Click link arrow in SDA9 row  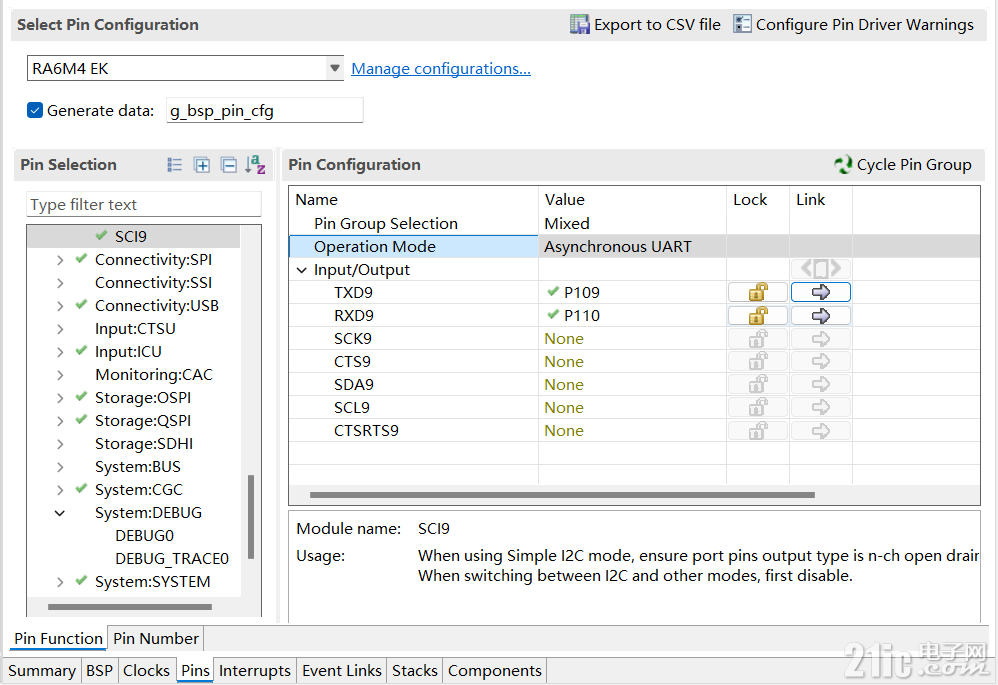(820, 385)
